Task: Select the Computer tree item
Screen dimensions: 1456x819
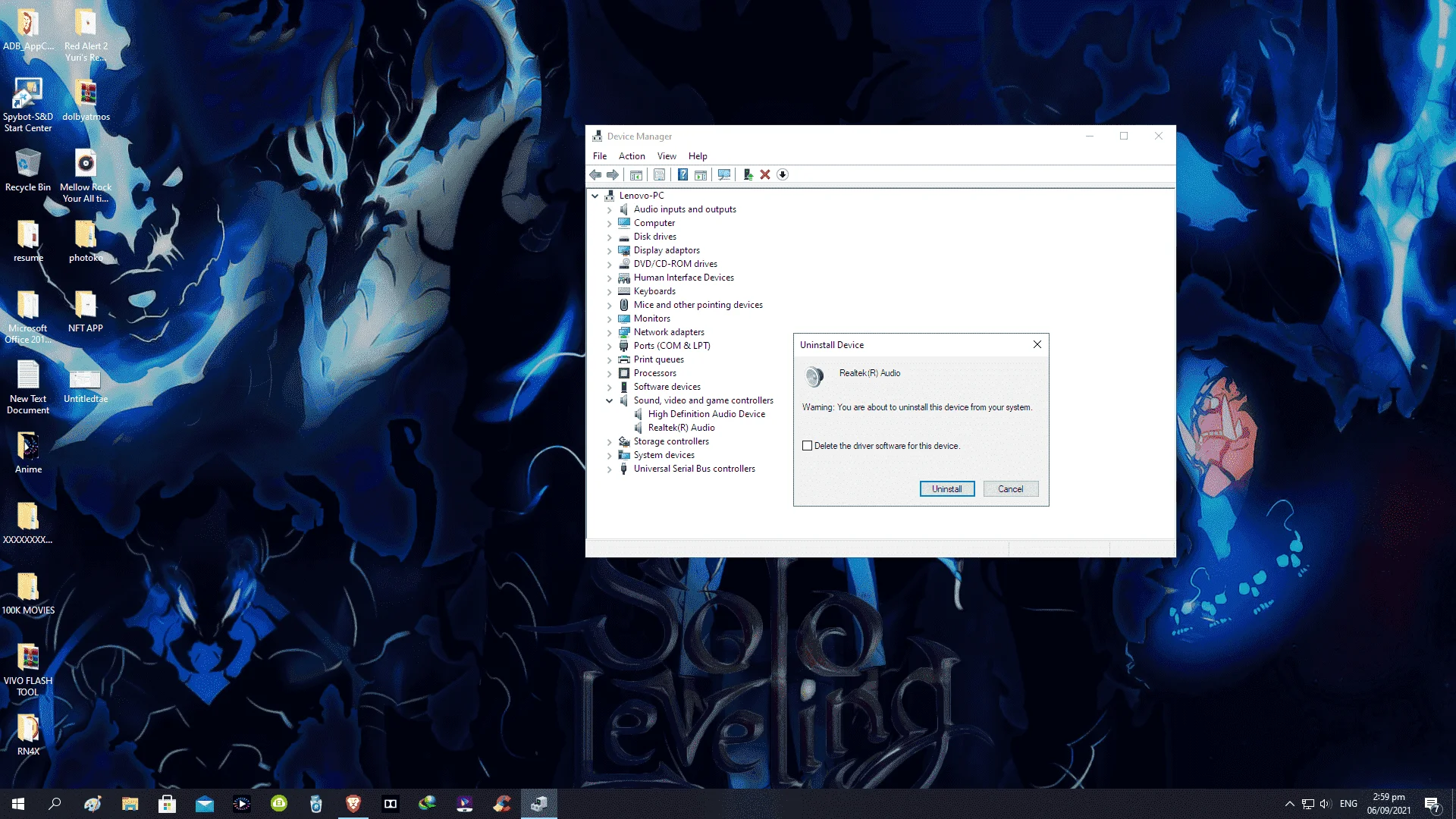Action: click(654, 223)
